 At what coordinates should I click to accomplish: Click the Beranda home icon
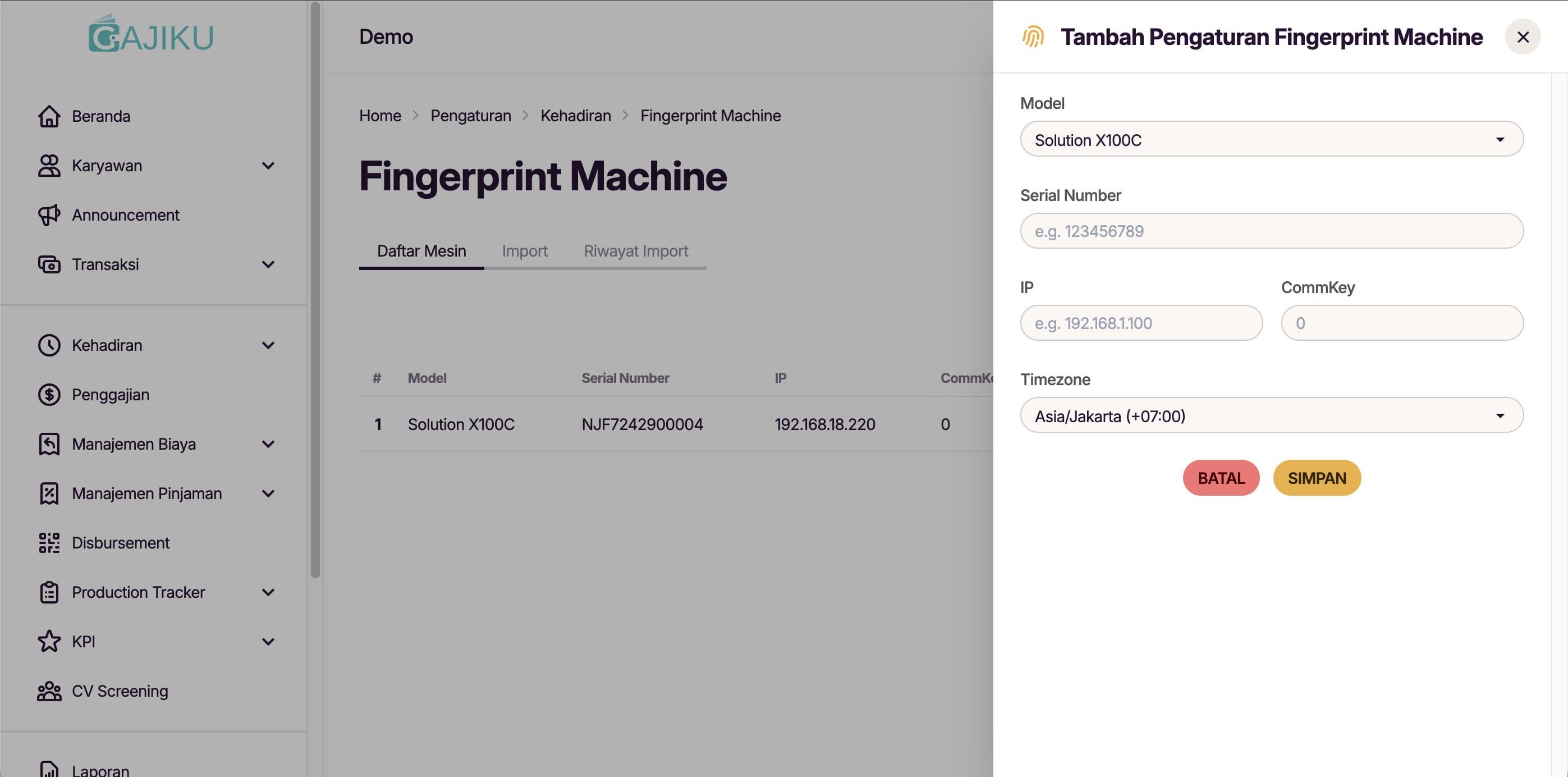click(x=49, y=116)
